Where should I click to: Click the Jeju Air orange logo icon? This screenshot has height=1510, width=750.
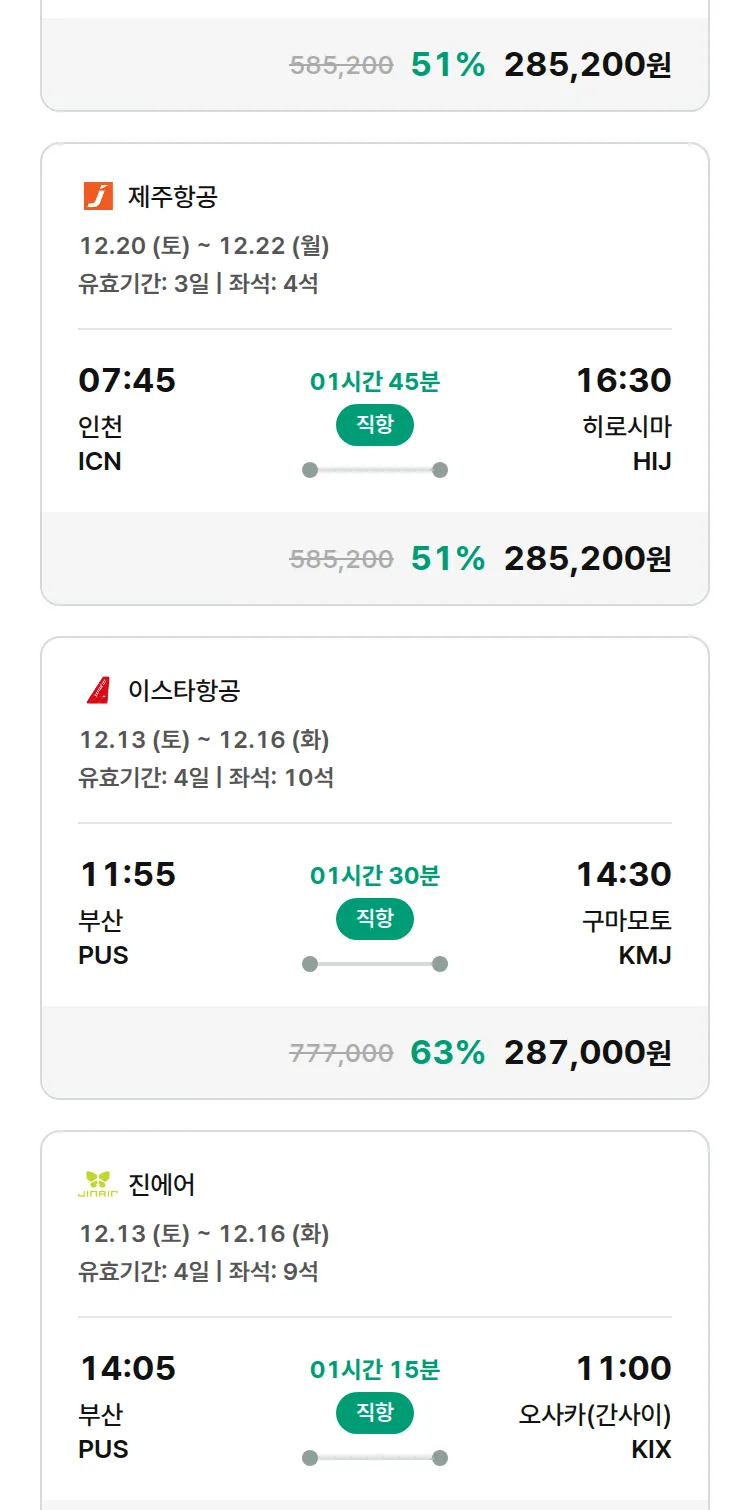[98, 196]
